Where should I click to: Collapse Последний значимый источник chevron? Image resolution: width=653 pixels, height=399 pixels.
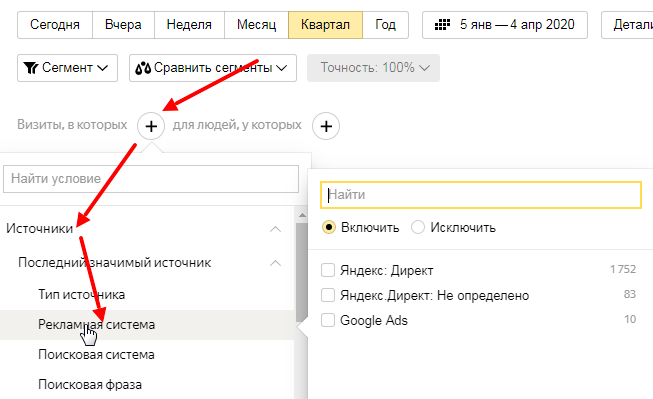(275, 263)
